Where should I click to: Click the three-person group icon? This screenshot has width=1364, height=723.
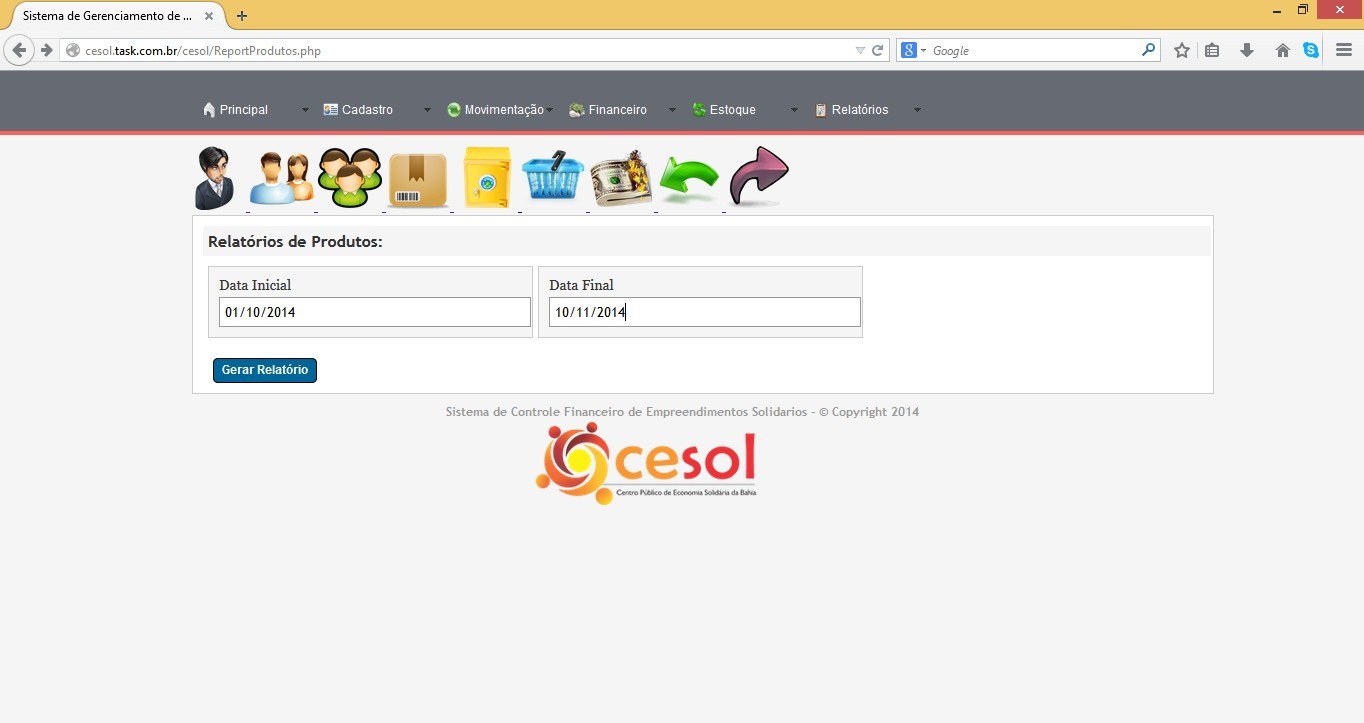pos(350,178)
